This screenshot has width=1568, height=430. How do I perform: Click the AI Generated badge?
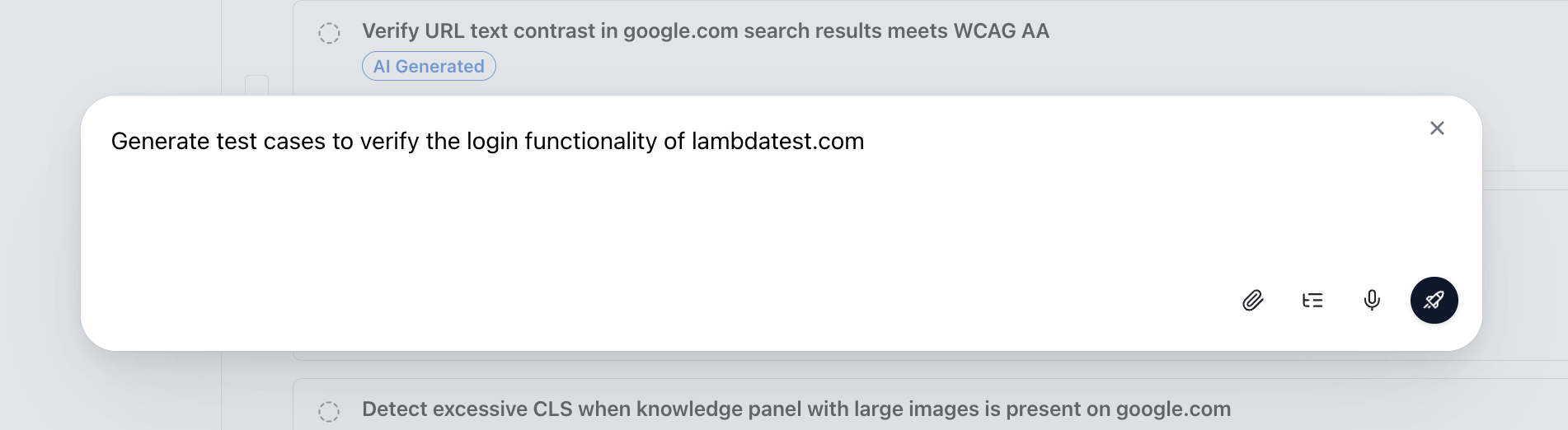coord(429,67)
